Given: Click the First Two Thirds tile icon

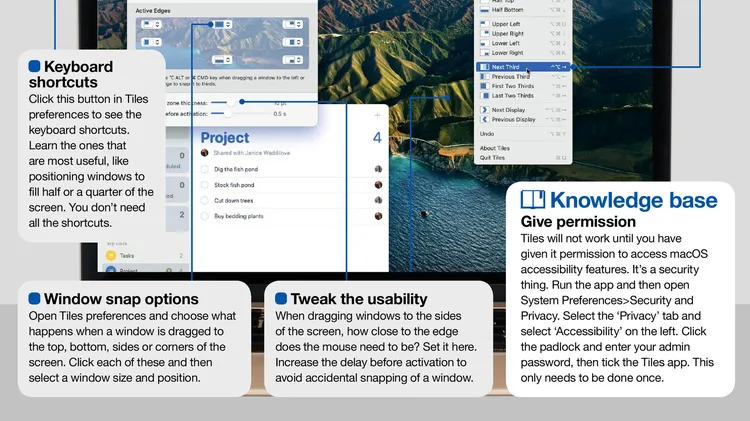Looking at the screenshot, I should point(485,86).
